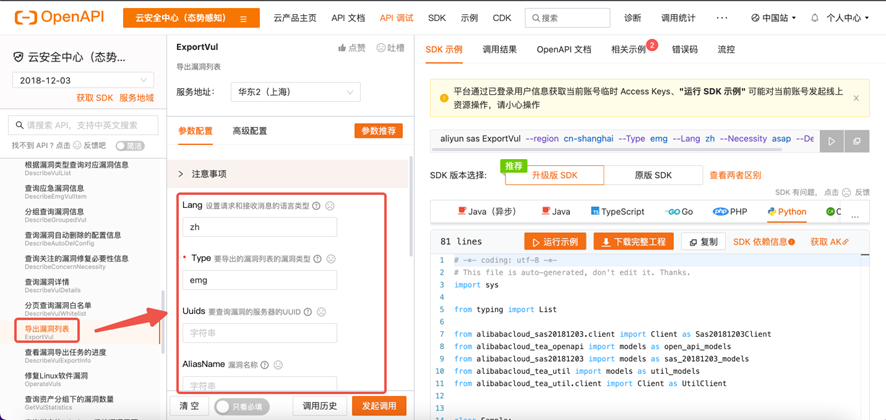Screen dimensions: 886x420
Task: Click the OpenAPI logo
Action: (59, 18)
